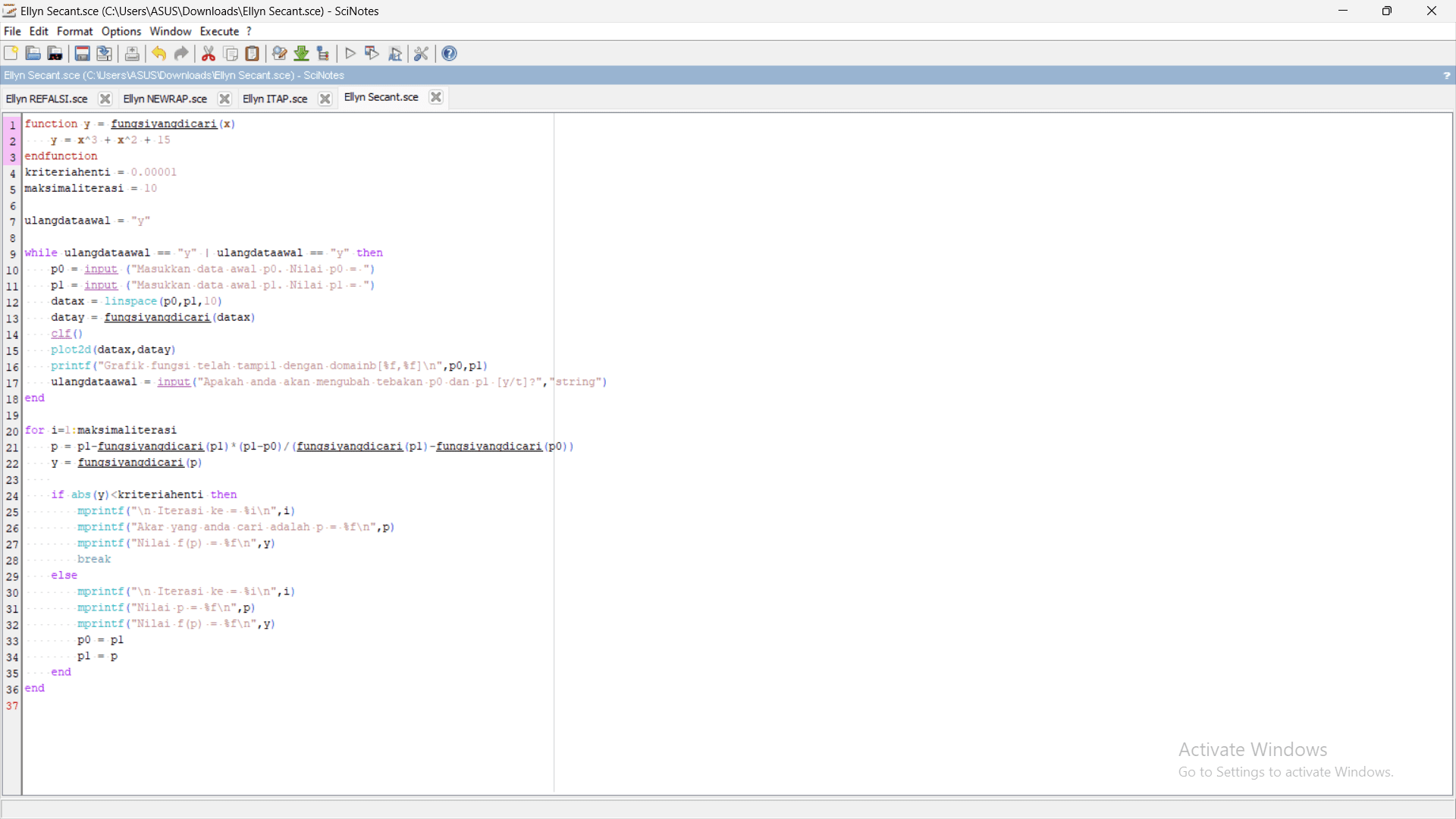The height and width of the screenshot is (819, 1456).
Task: Click the 'p0 = p1' assignment
Action: pos(100,640)
